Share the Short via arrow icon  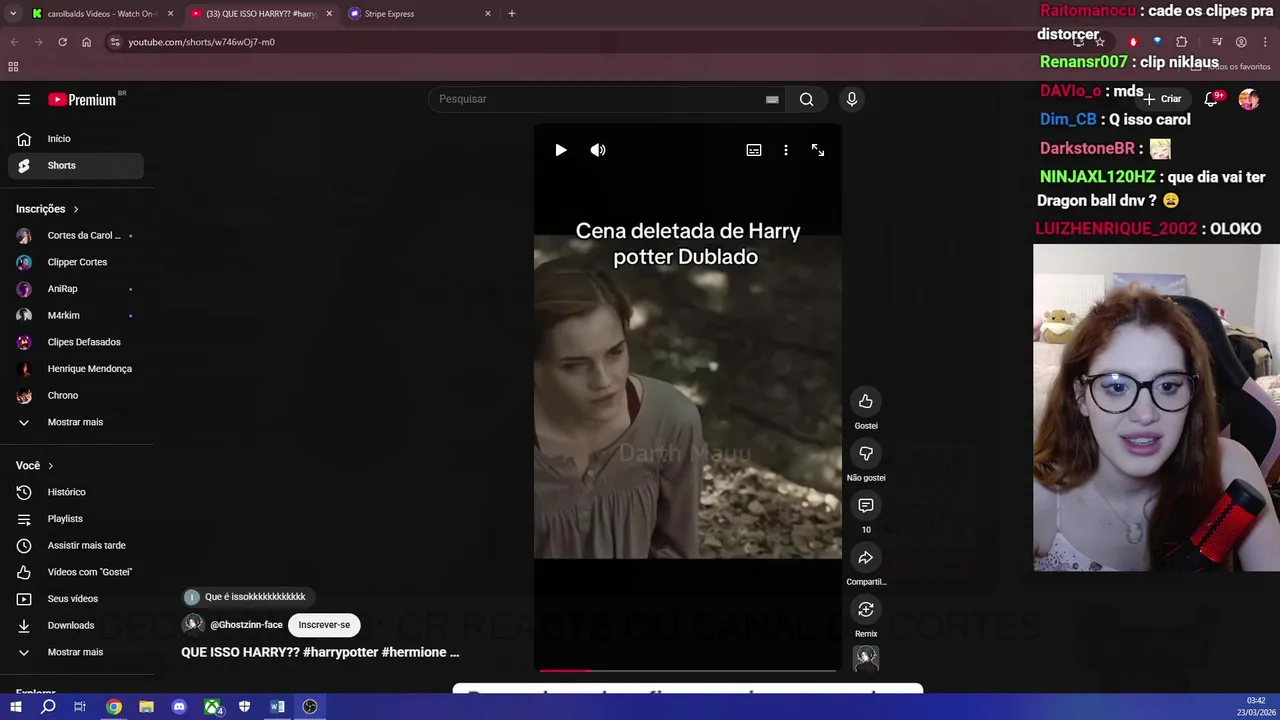(866, 557)
